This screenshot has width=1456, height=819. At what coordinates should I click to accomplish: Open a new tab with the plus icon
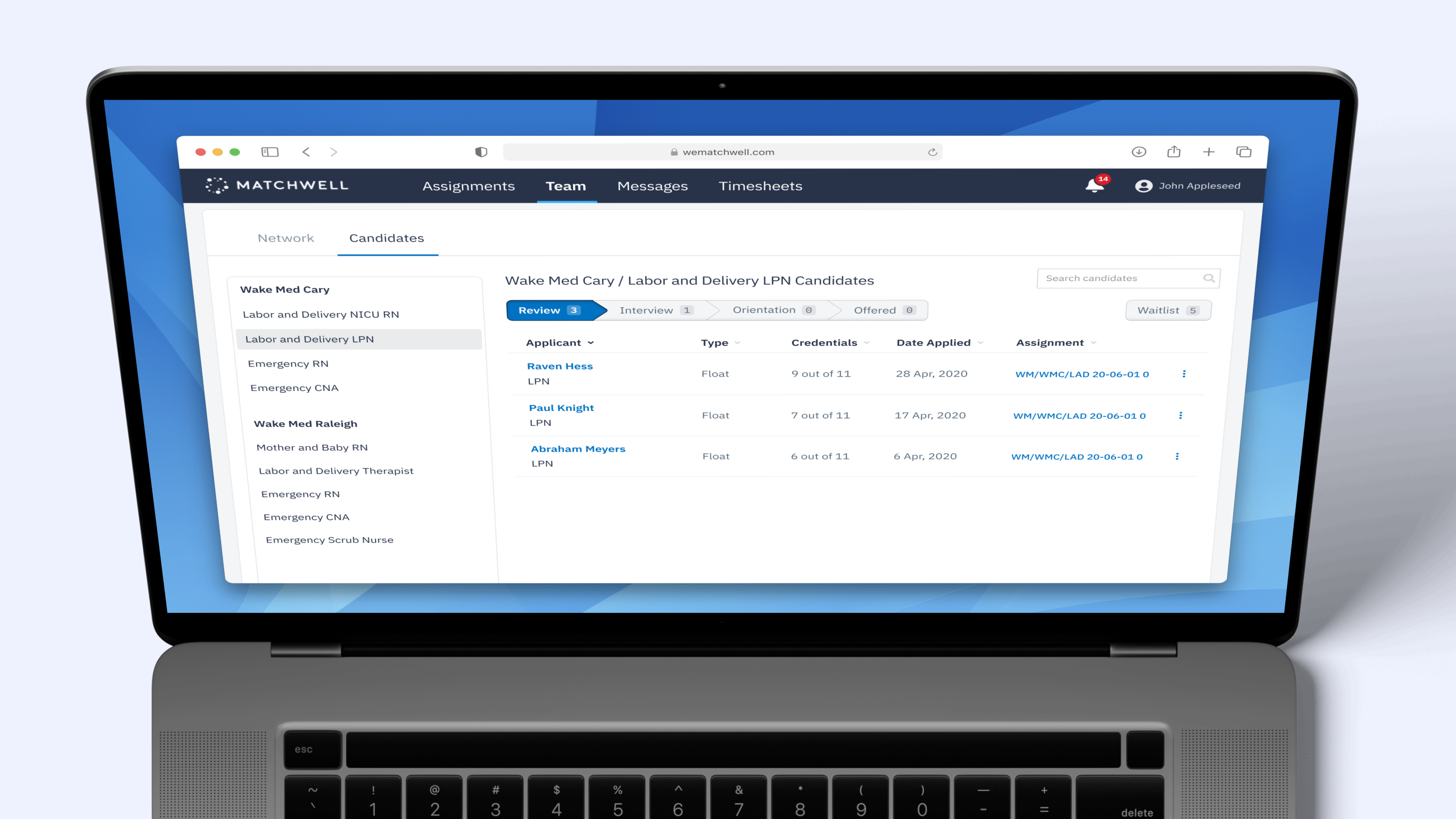pos(1208,152)
